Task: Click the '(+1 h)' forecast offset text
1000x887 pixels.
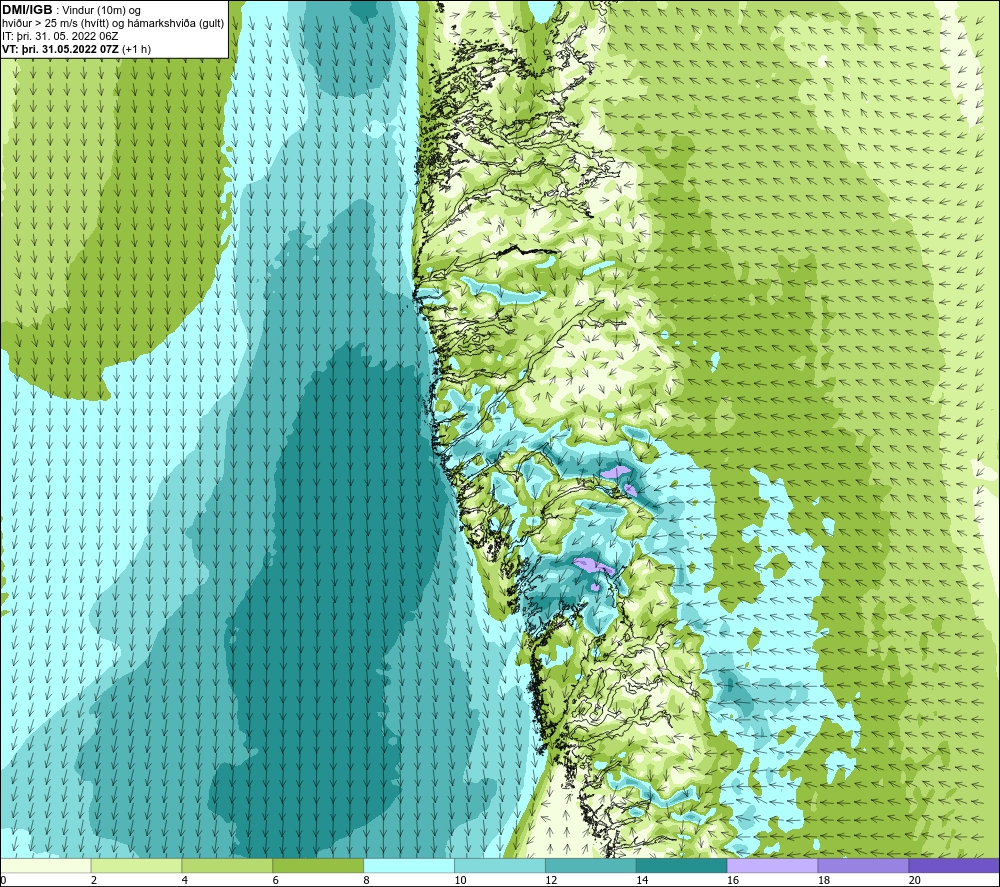Action: tap(136, 49)
